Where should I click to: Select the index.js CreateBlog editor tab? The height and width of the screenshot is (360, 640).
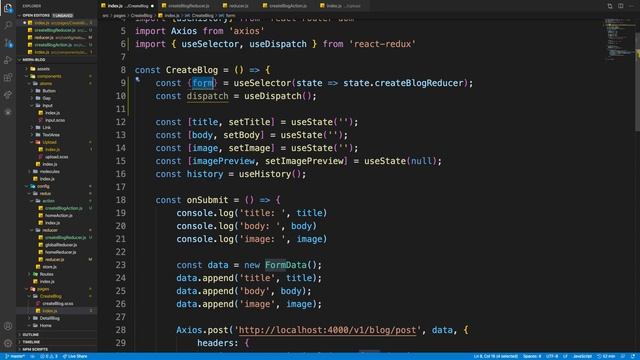point(127,6)
